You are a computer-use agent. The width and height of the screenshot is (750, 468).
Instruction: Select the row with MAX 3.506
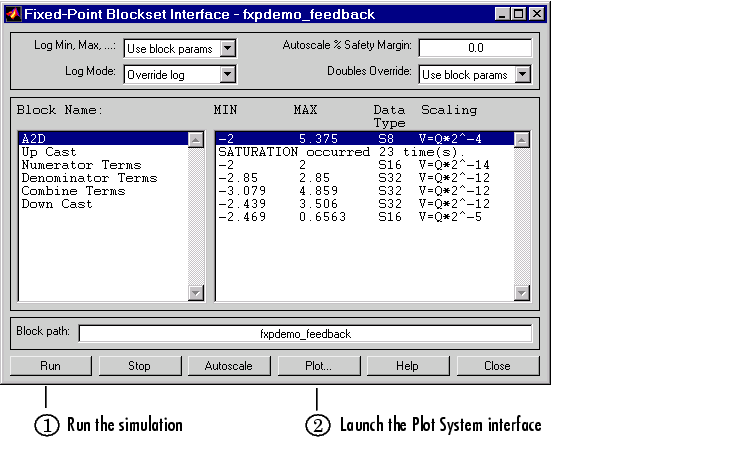point(364,204)
